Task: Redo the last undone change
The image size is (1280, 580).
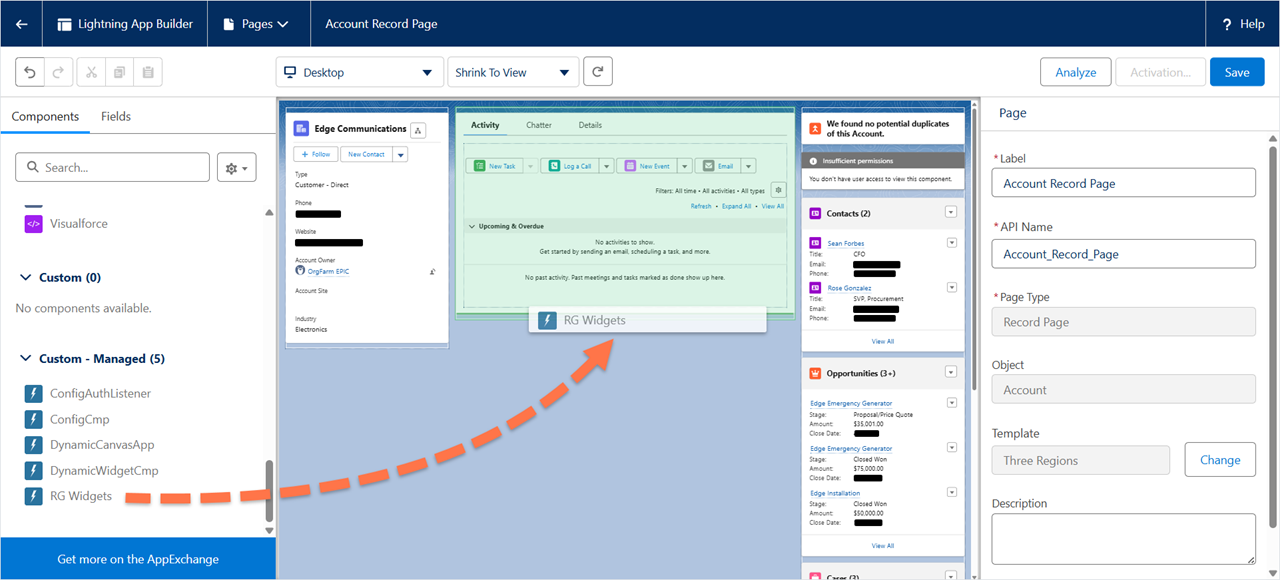Action: (58, 72)
